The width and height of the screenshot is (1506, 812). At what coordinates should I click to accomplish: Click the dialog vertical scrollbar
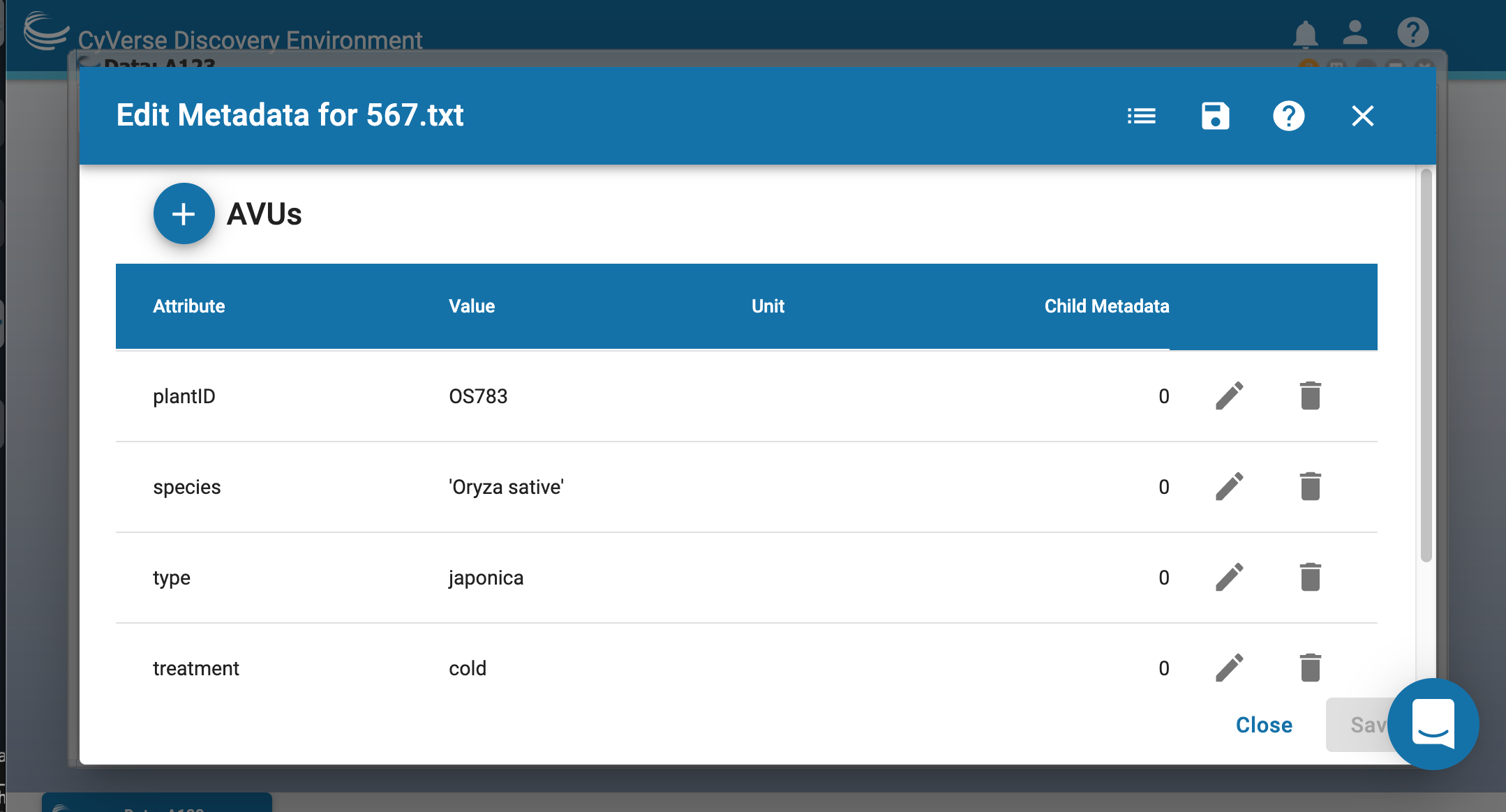pyautogui.click(x=1426, y=365)
